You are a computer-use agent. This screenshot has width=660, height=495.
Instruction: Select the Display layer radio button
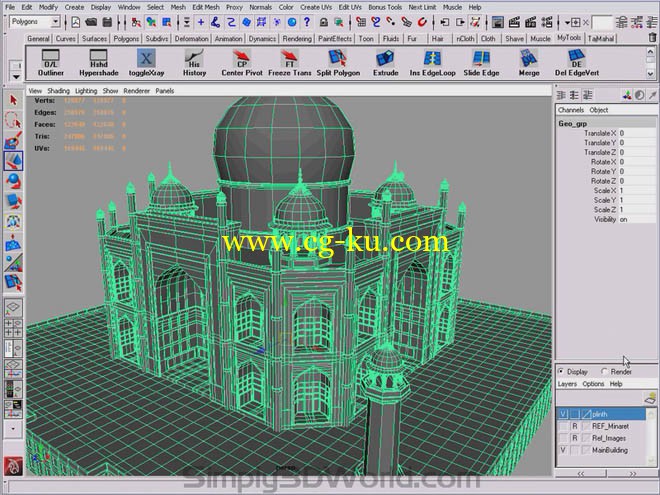tap(561, 371)
